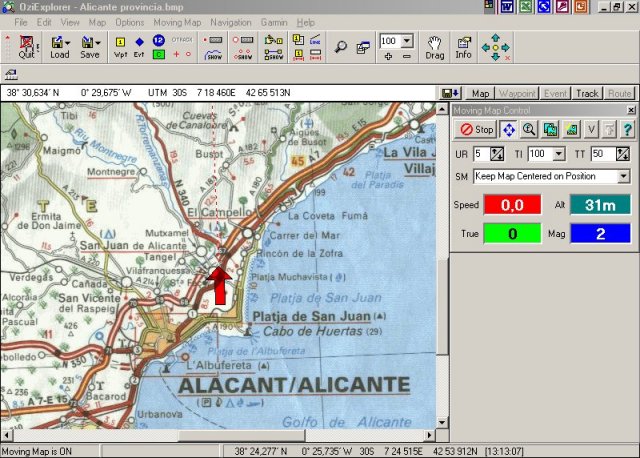Screen dimensions: 640x458
Task: Toggle the blue center-on-position arrows button
Action: 509,129
